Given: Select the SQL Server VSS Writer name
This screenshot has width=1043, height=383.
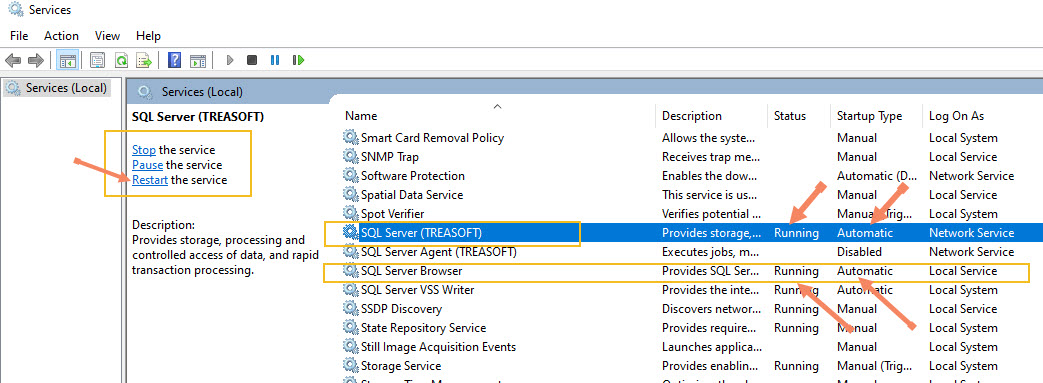Looking at the screenshot, I should point(417,290).
